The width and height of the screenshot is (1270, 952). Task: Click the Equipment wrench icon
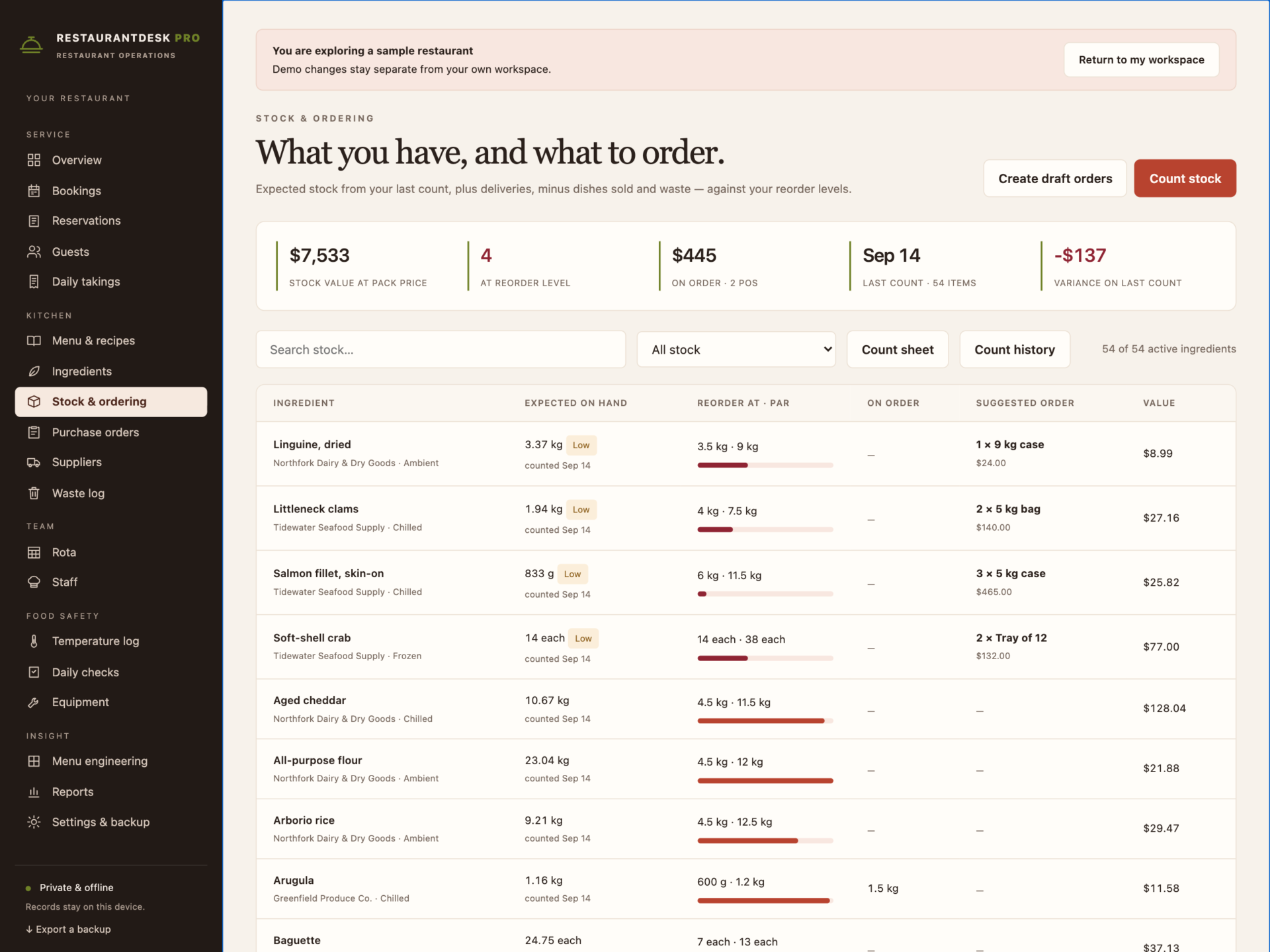[x=34, y=702]
